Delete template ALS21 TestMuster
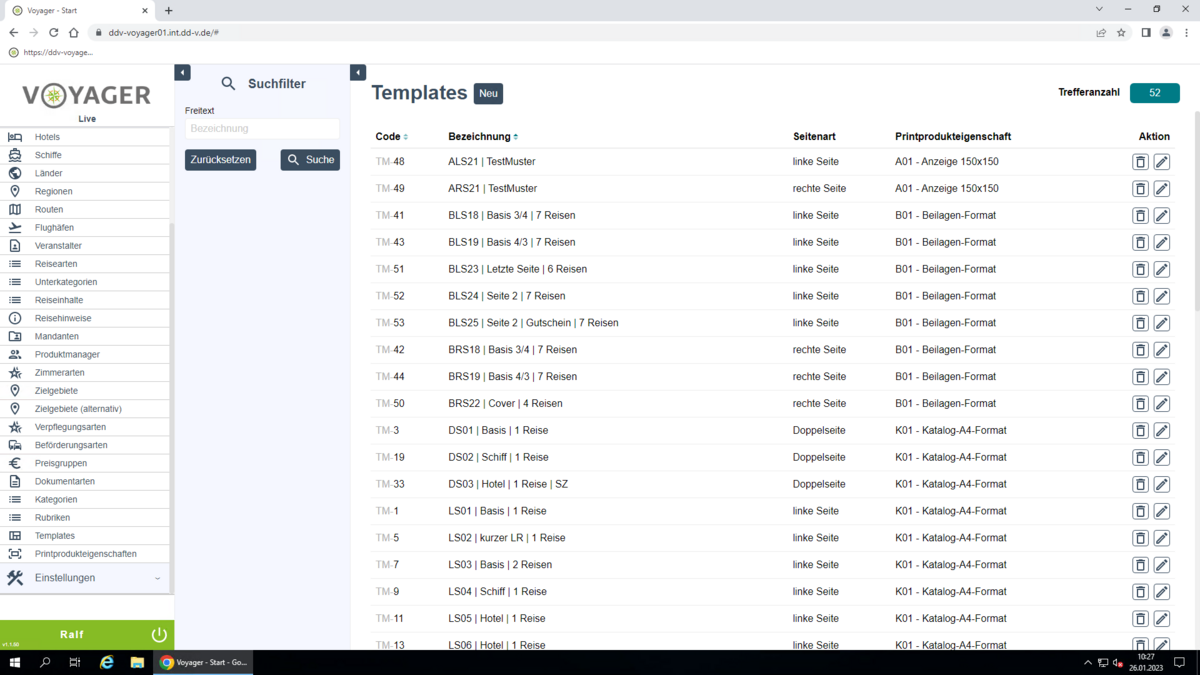Image resolution: width=1200 pixels, height=675 pixels. (1140, 162)
